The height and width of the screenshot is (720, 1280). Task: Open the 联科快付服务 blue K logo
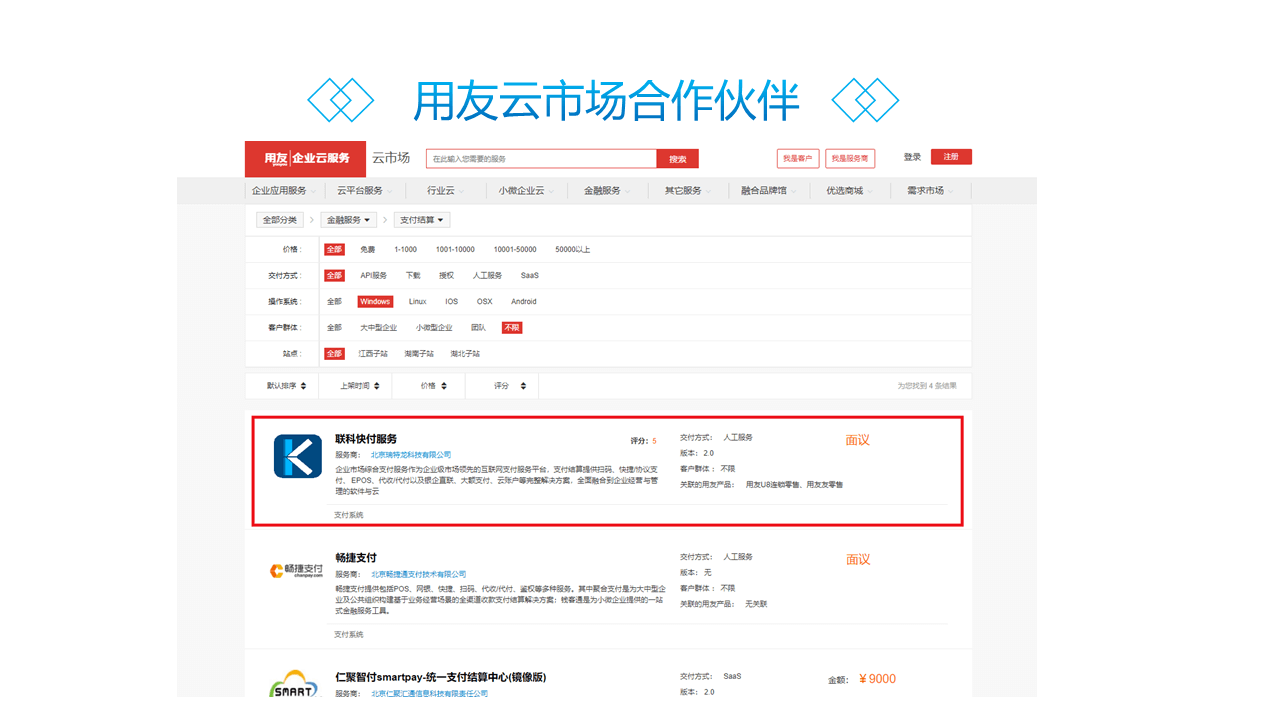[298, 456]
